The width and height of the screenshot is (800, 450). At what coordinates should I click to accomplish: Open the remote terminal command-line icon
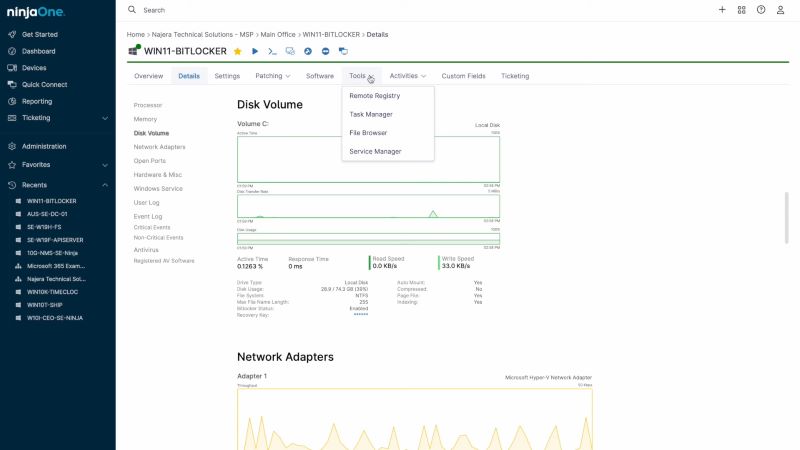272,51
